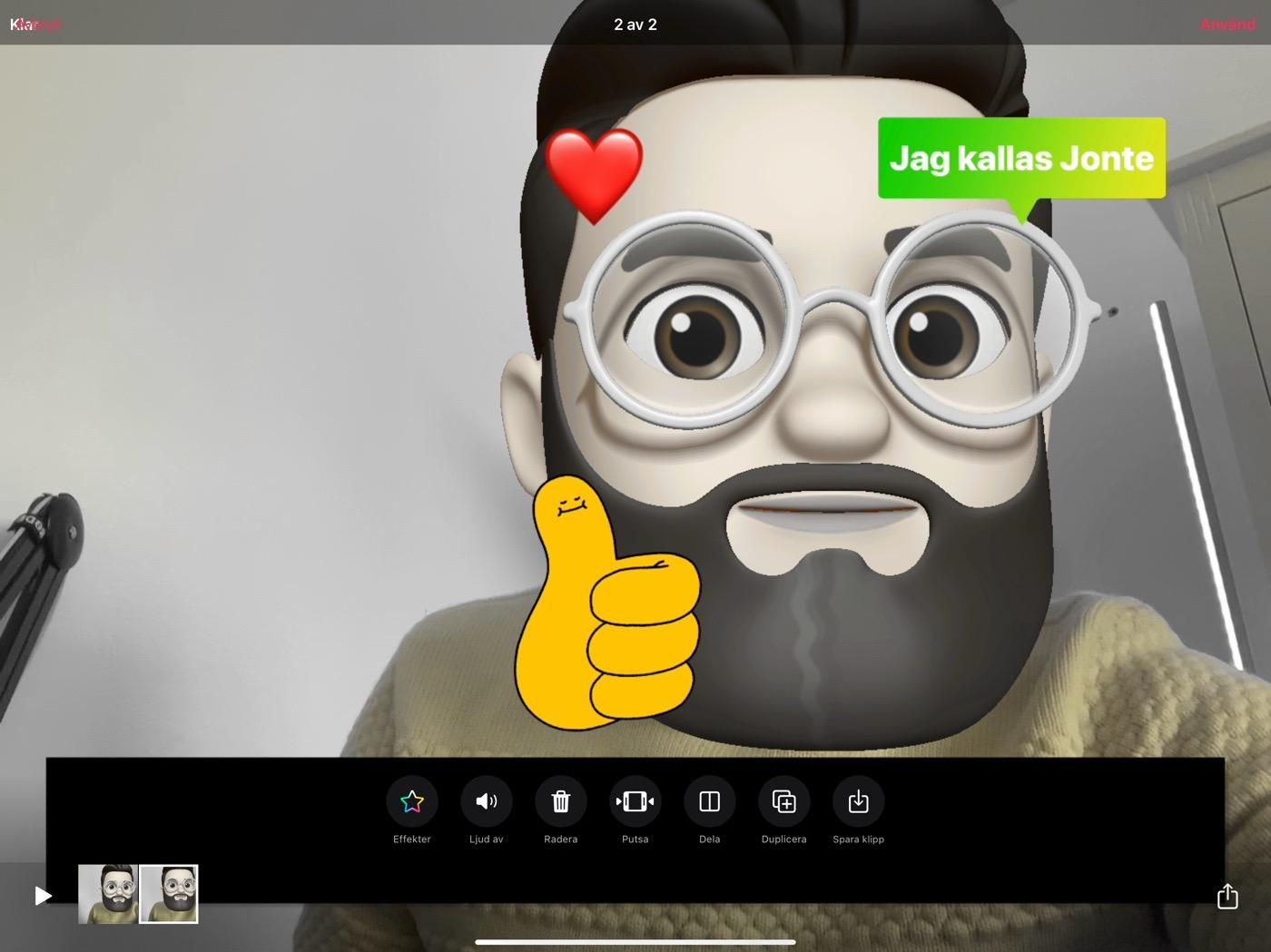1271x952 pixels.
Task: Duplicate the clip with Duplicera
Action: tap(784, 801)
